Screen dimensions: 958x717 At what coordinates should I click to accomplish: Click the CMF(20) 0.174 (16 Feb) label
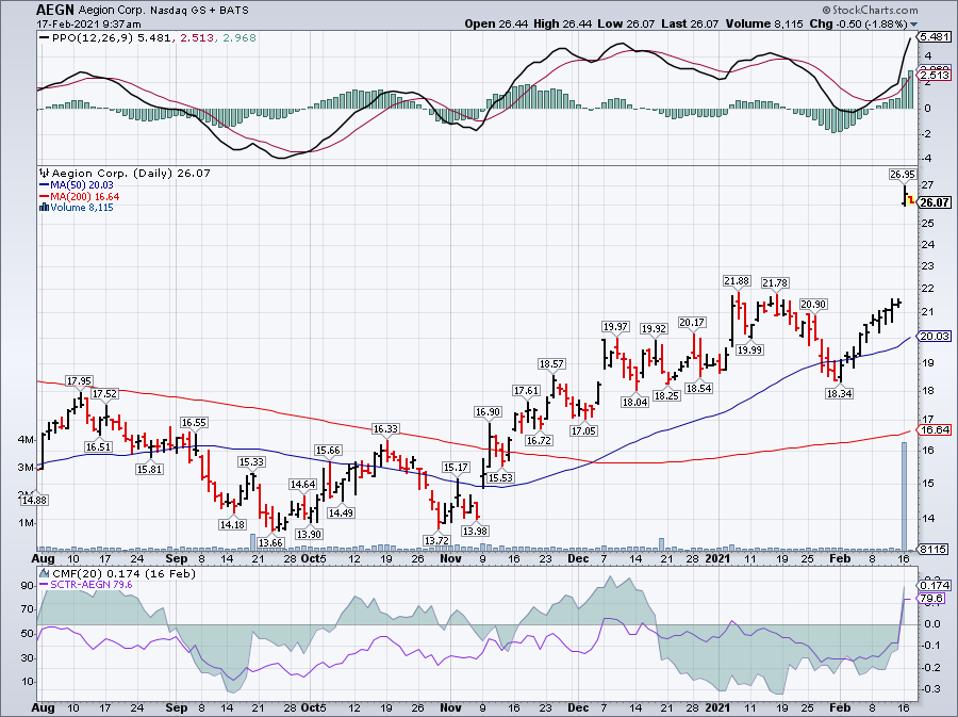coord(124,573)
